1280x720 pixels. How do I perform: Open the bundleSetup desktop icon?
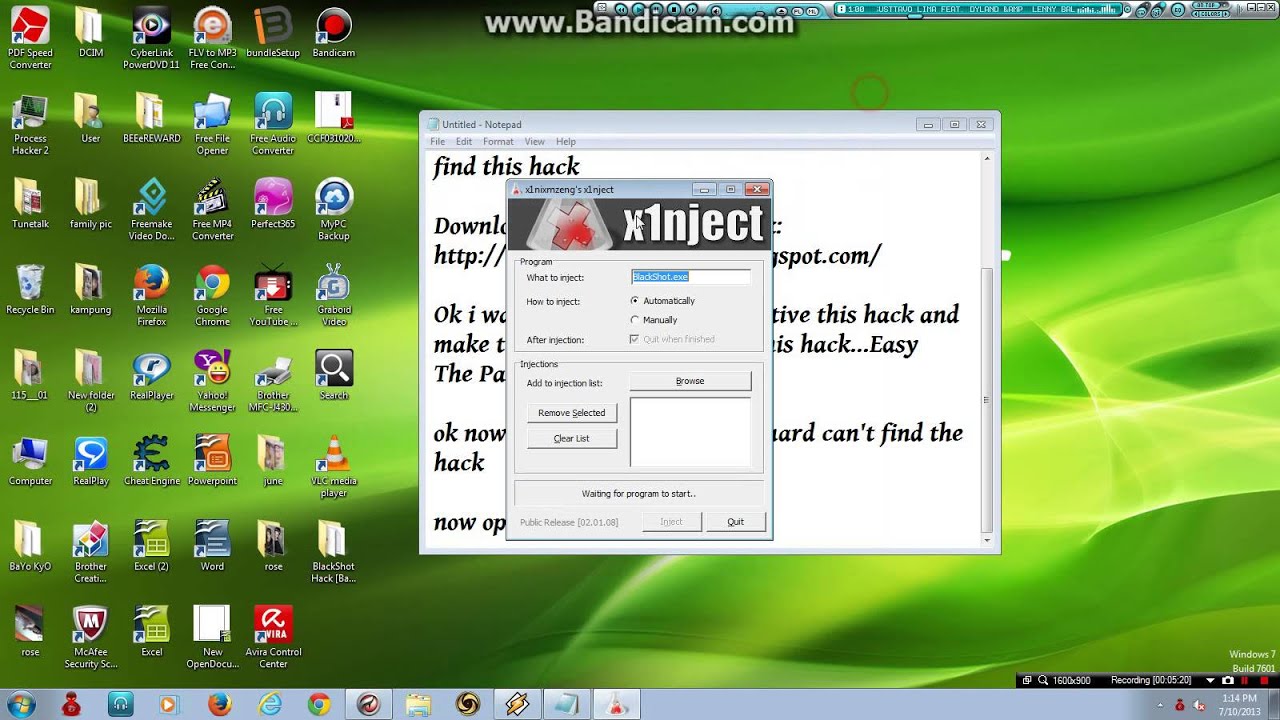(x=273, y=32)
